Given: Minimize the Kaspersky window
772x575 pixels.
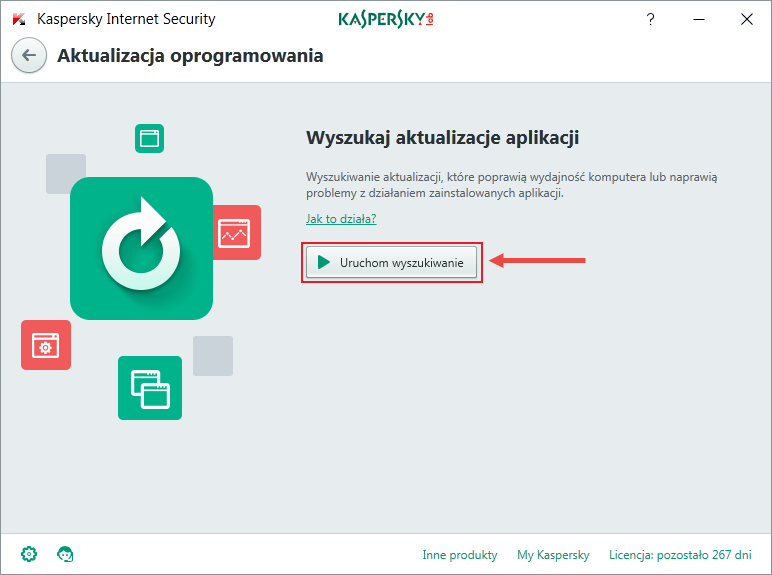Looking at the screenshot, I should (699, 19).
